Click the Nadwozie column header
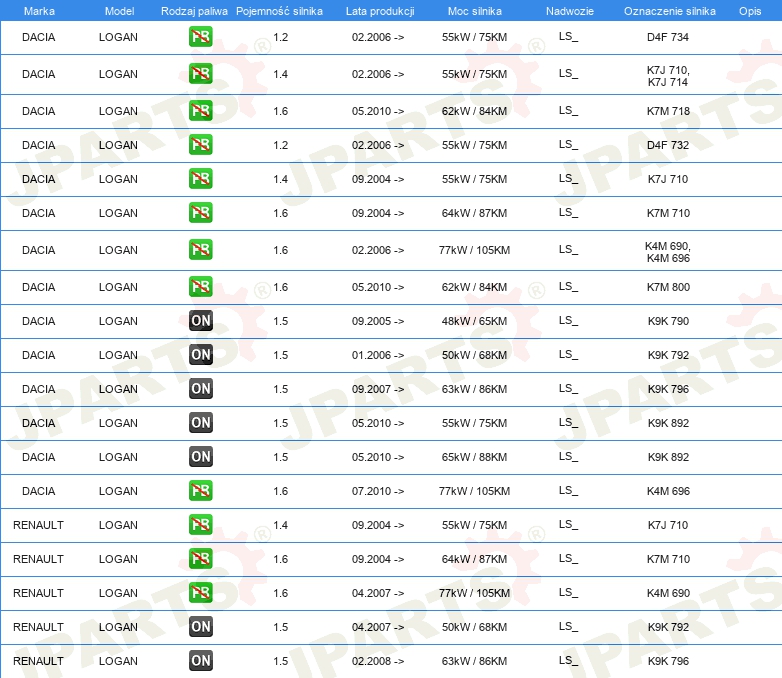This screenshot has height=678, width=782. tap(570, 11)
